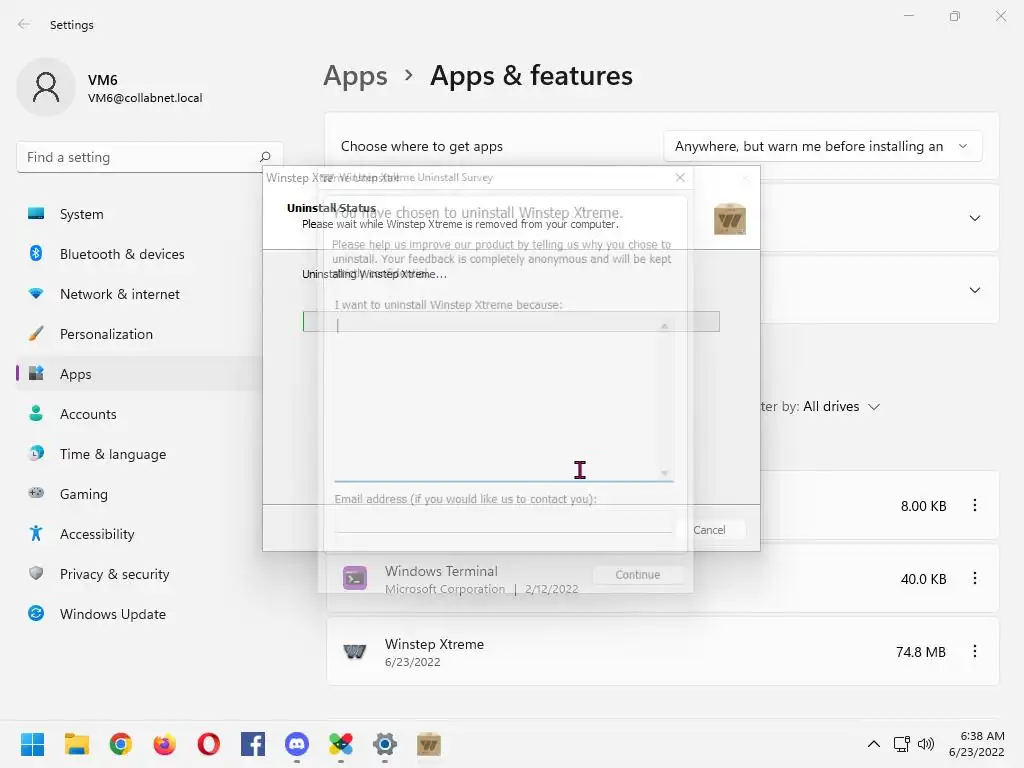Screen dimensions: 1024x768
Task: Show hidden system tray icons
Action: pos(874,744)
